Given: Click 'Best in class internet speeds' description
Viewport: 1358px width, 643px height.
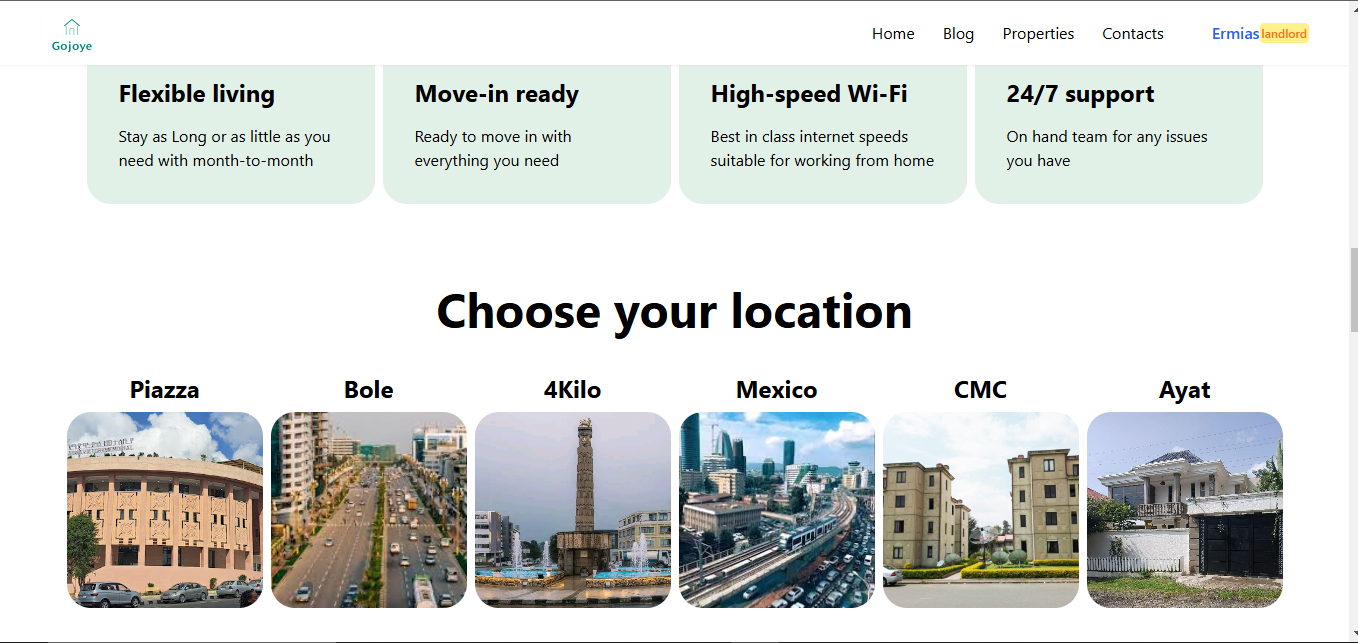Looking at the screenshot, I should coord(823,148).
